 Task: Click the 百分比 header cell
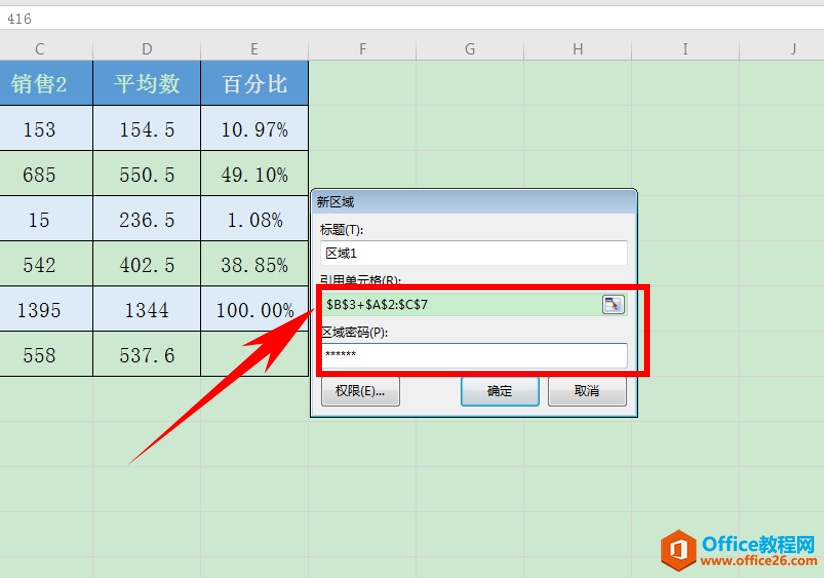tap(254, 83)
